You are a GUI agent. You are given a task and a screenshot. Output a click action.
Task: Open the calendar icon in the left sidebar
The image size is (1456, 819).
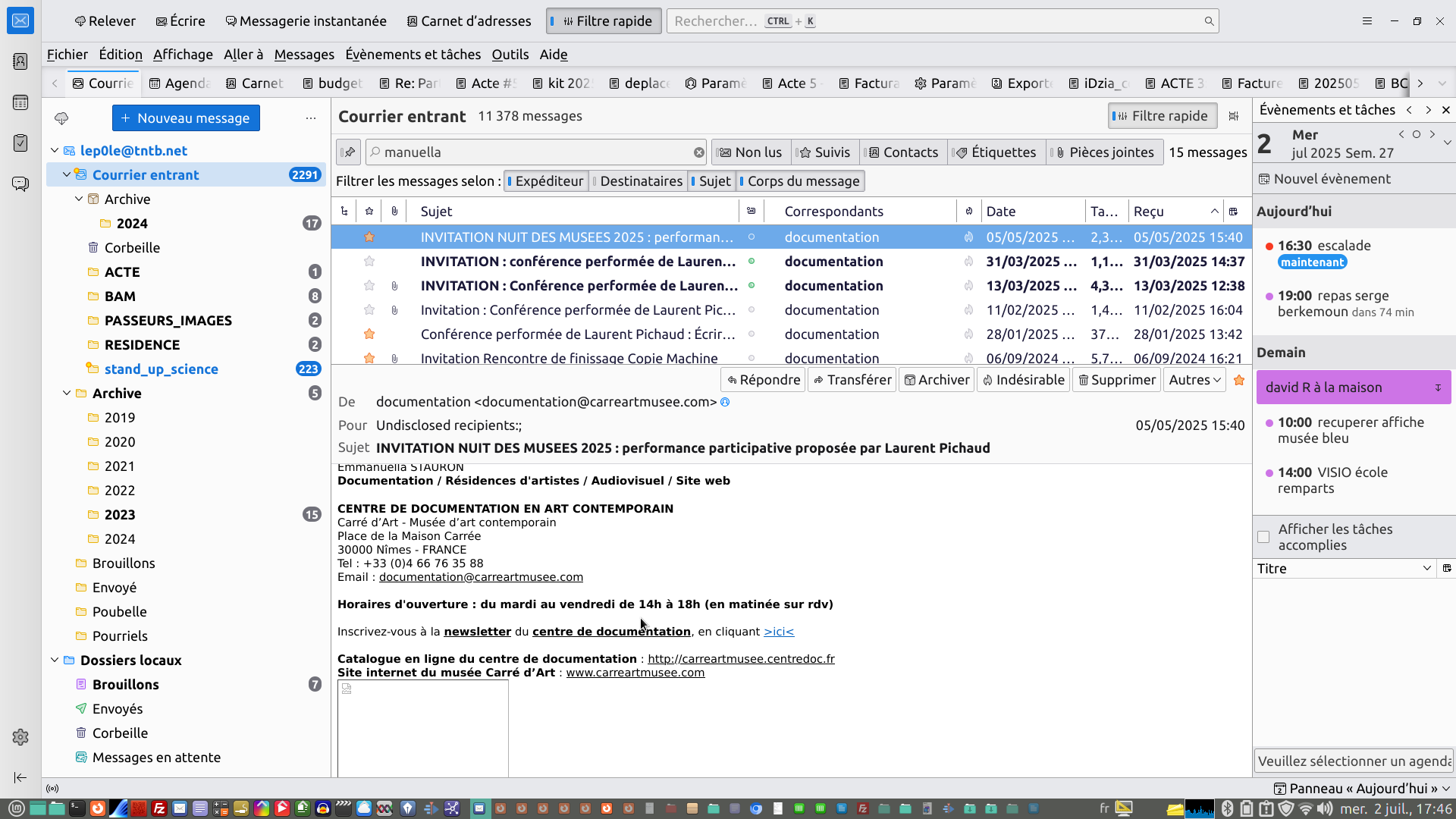(20, 102)
